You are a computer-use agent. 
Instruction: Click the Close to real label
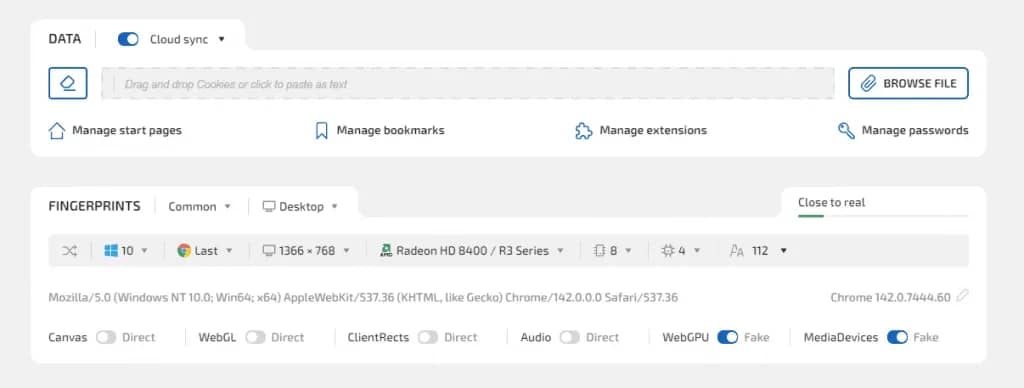click(831, 202)
